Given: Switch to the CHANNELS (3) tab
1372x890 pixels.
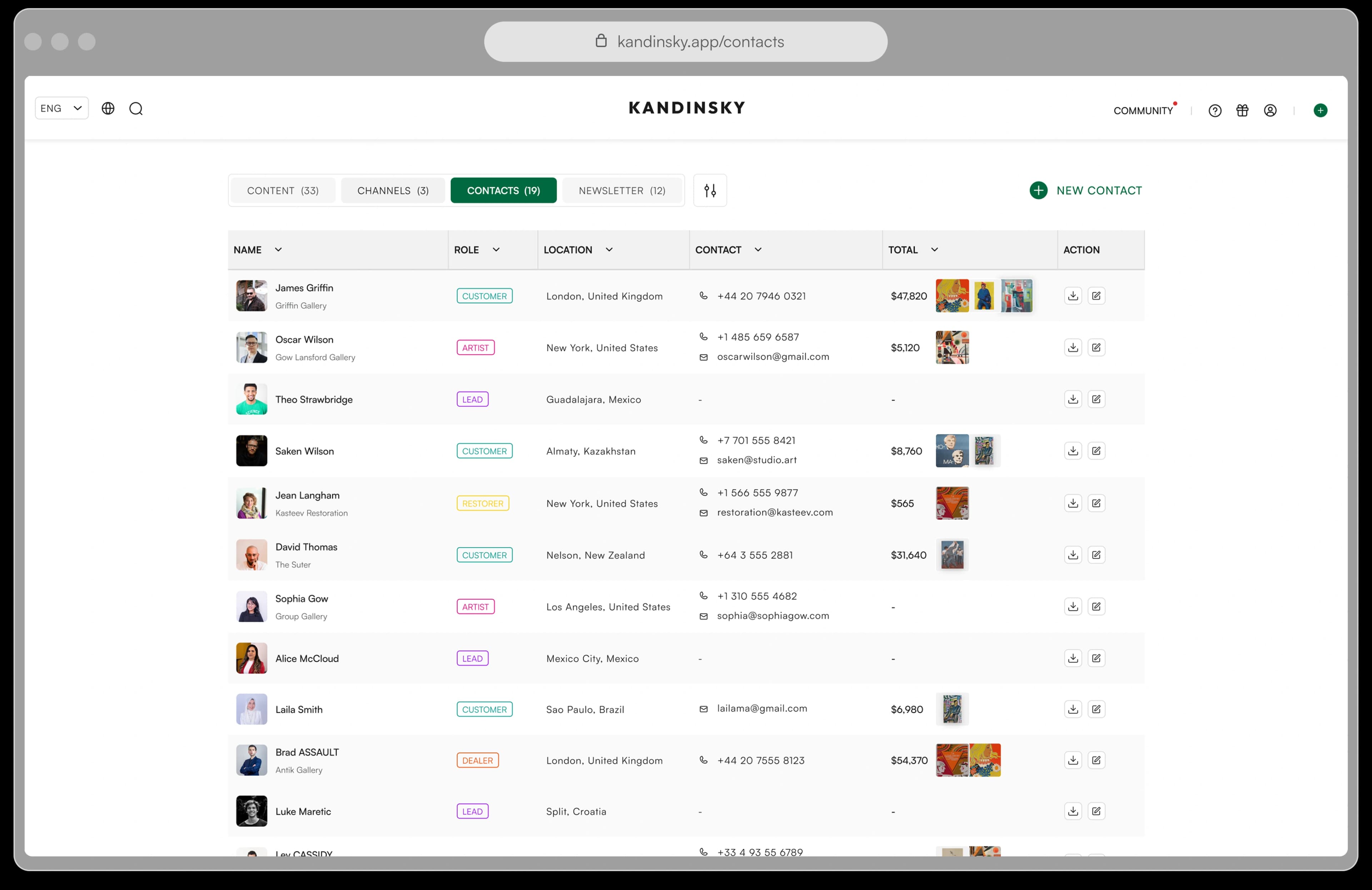Looking at the screenshot, I should coord(393,190).
